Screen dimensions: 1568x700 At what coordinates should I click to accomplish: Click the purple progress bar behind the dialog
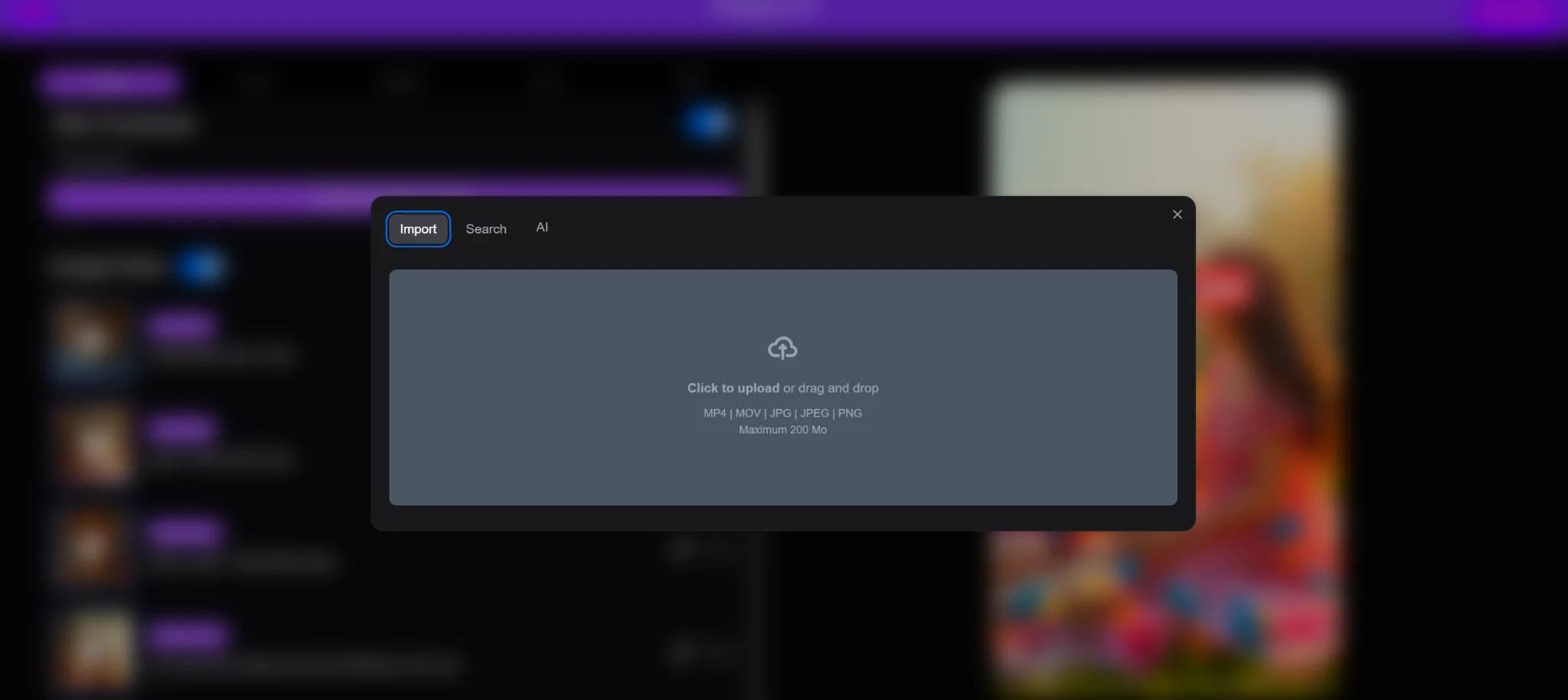(x=207, y=198)
